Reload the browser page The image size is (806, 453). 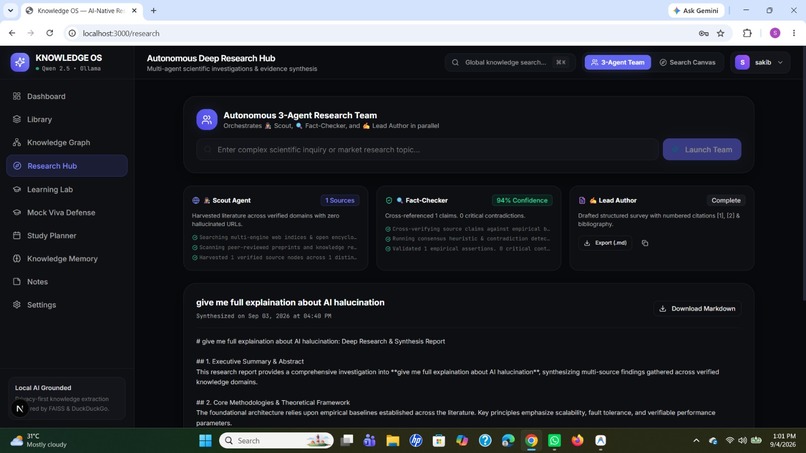[49, 33]
